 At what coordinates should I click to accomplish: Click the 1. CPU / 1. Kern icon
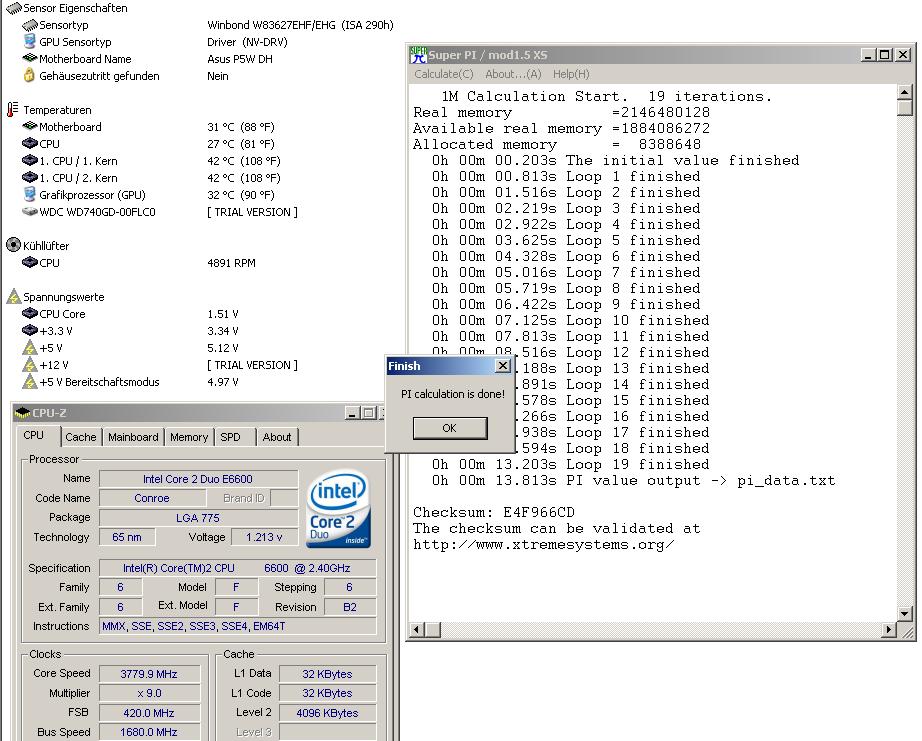coord(30,160)
